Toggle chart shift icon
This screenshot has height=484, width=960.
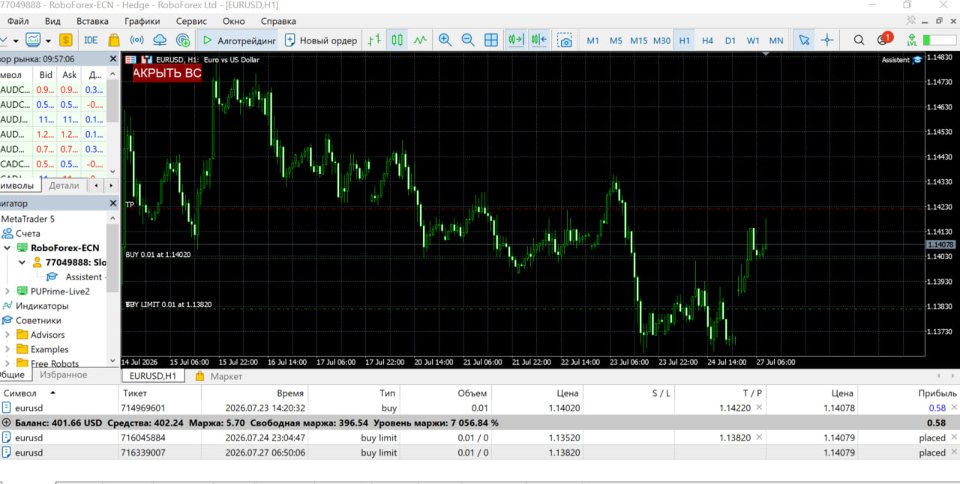pos(539,40)
